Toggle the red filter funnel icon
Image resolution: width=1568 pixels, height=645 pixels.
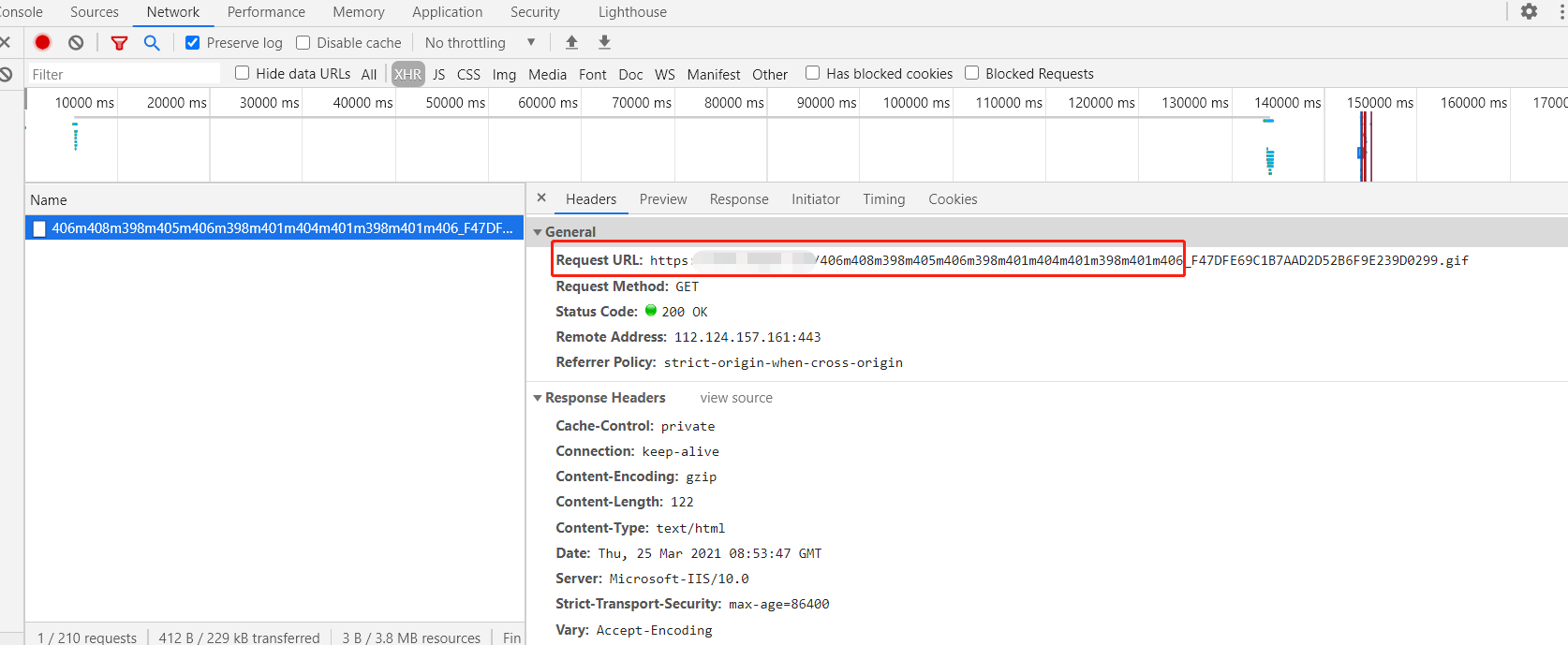tap(119, 43)
